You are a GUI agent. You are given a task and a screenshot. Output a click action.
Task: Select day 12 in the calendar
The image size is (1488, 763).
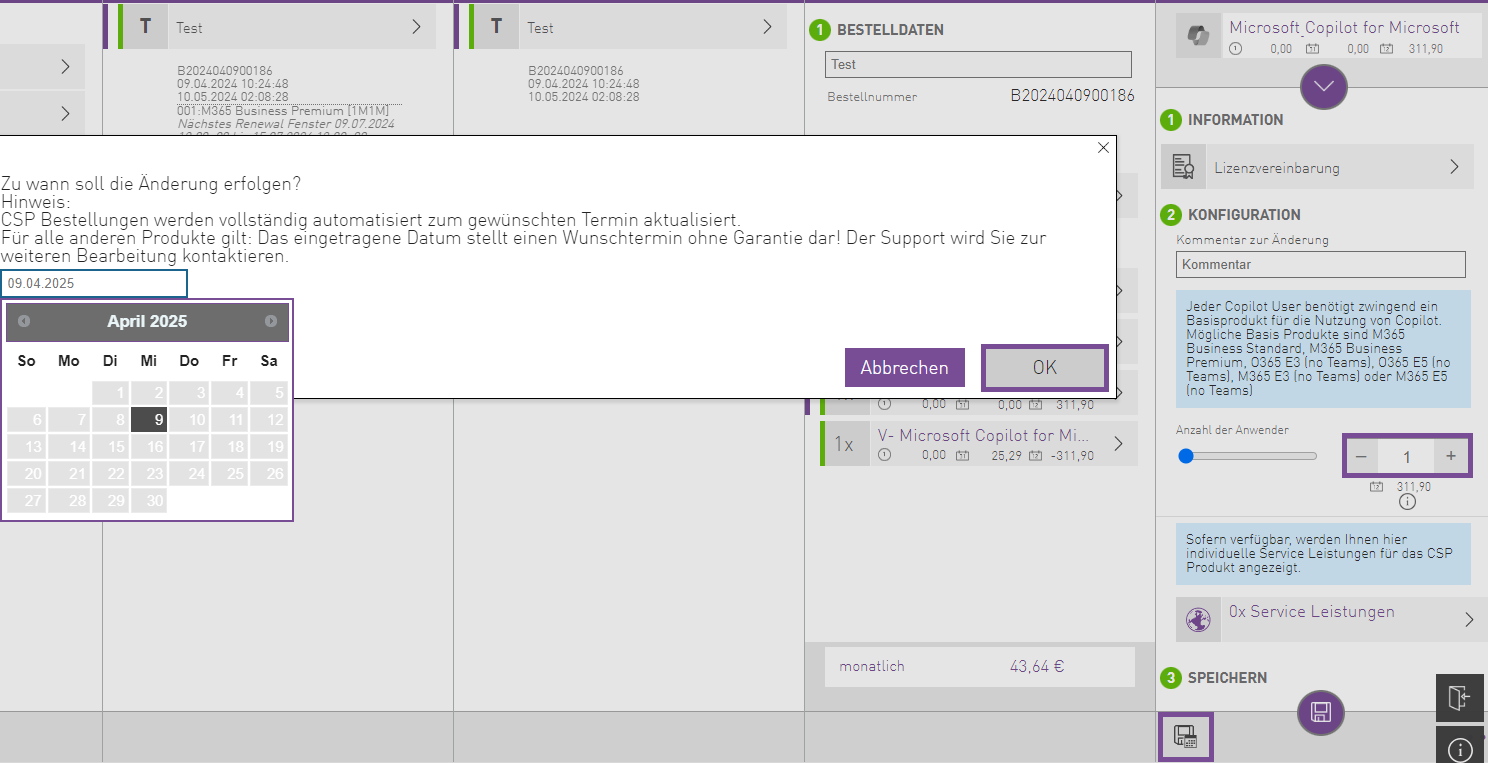click(x=269, y=420)
